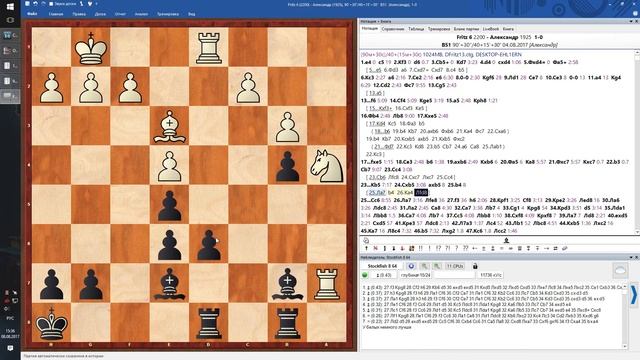Switch to the Главная ribbon tab
The width and height of the screenshot is (640, 360).
point(56,14)
